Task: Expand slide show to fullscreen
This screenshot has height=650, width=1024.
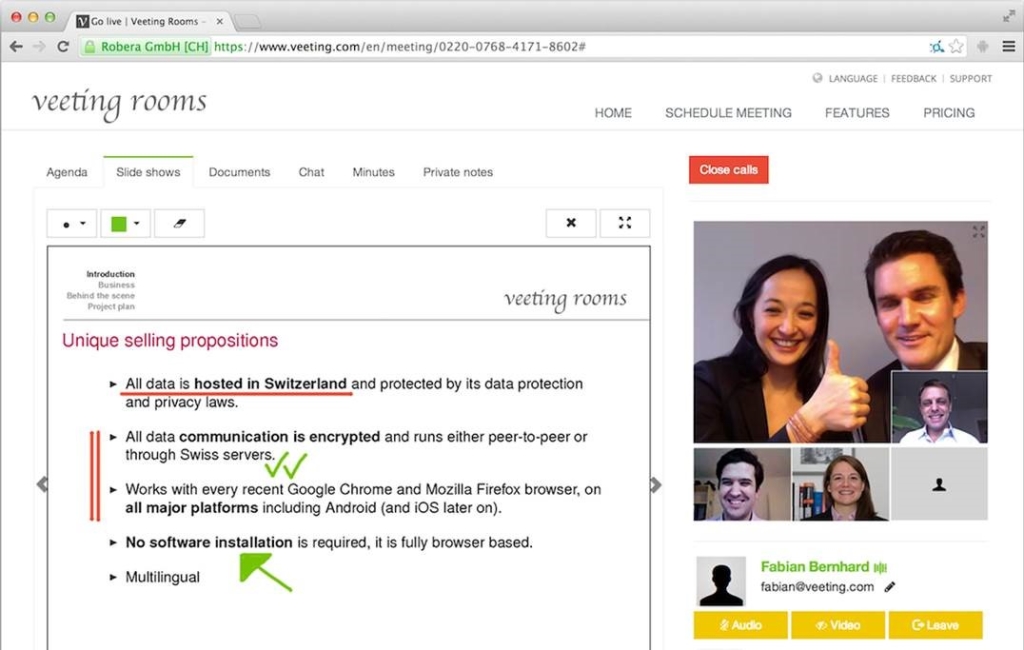Action: (x=624, y=223)
